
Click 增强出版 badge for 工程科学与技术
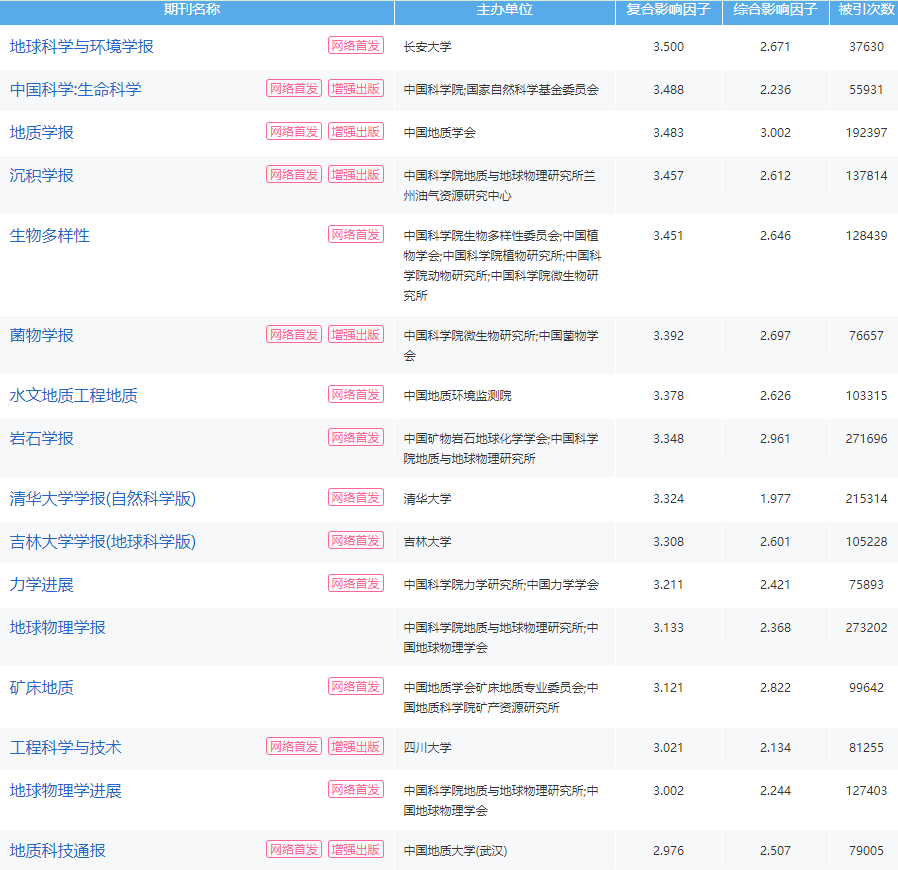click(356, 746)
